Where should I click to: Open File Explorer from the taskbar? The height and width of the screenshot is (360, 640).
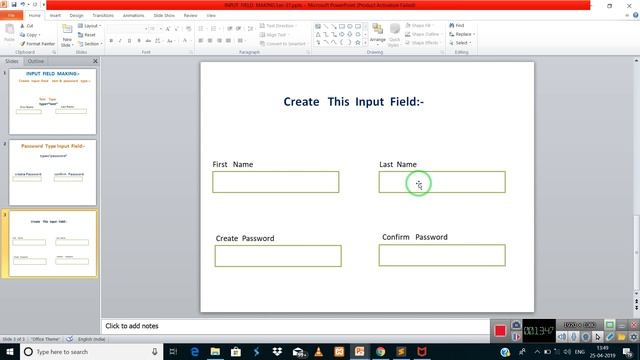[x=215, y=351]
